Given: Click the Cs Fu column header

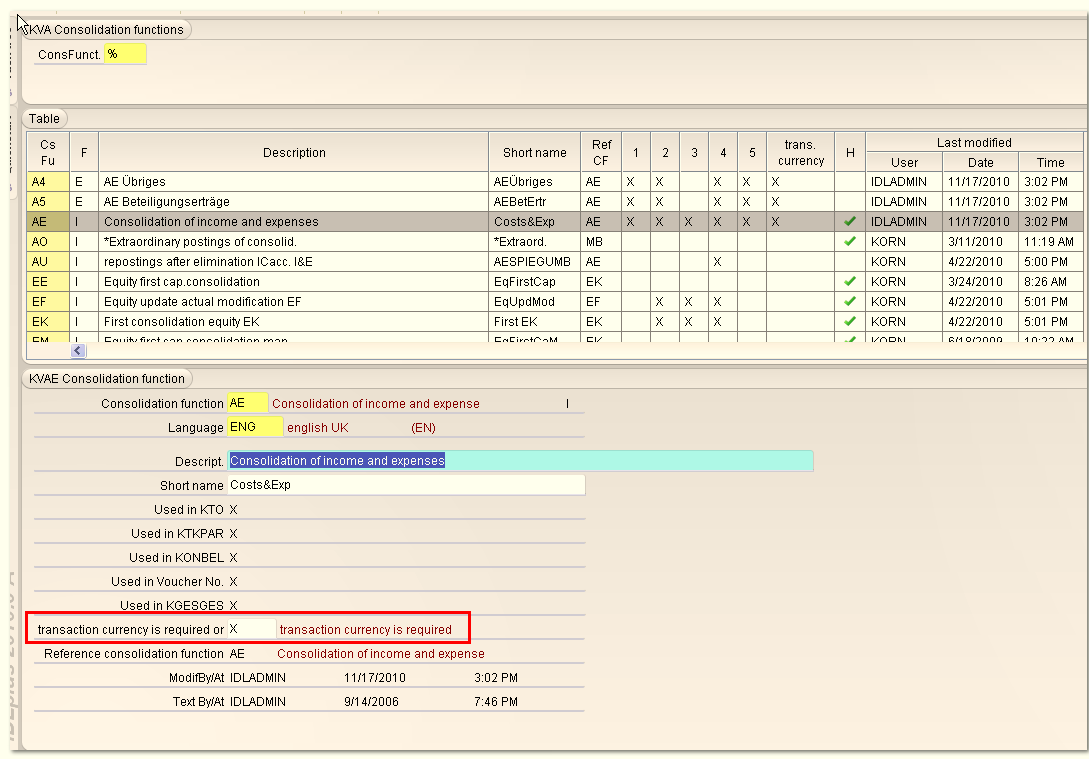Looking at the screenshot, I should coord(48,153).
